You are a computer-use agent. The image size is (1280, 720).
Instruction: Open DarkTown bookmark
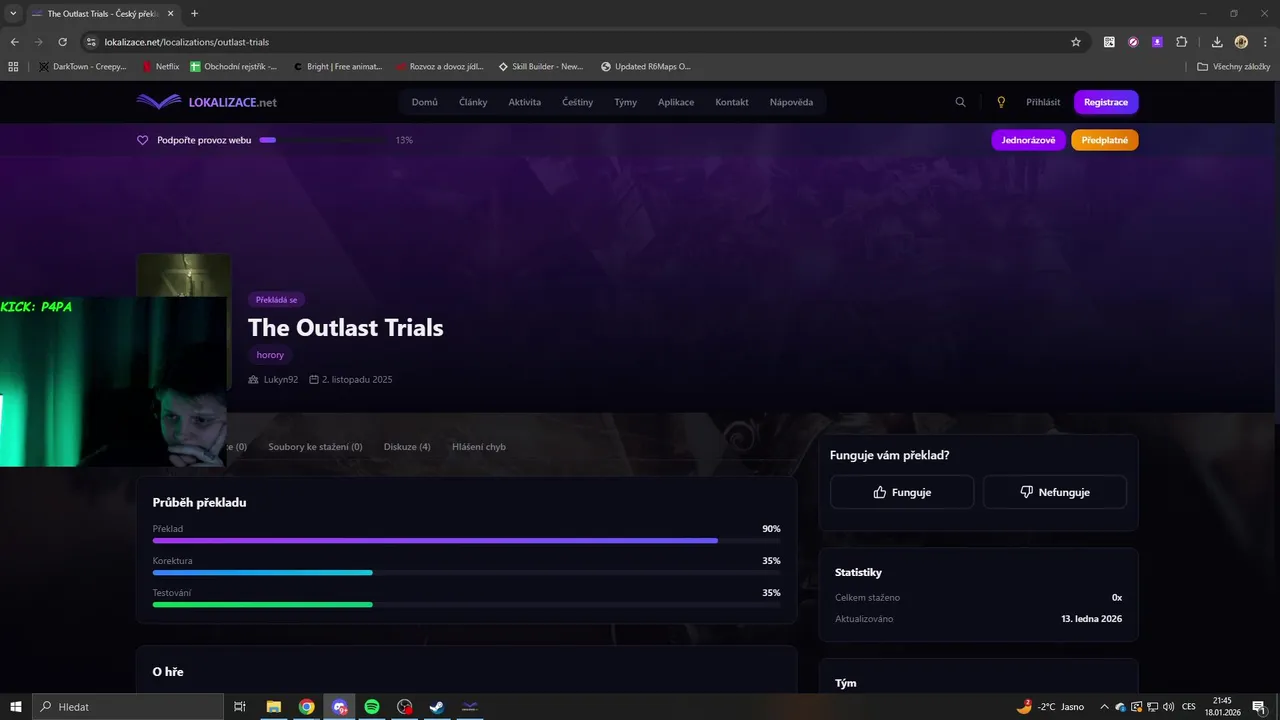83,67
